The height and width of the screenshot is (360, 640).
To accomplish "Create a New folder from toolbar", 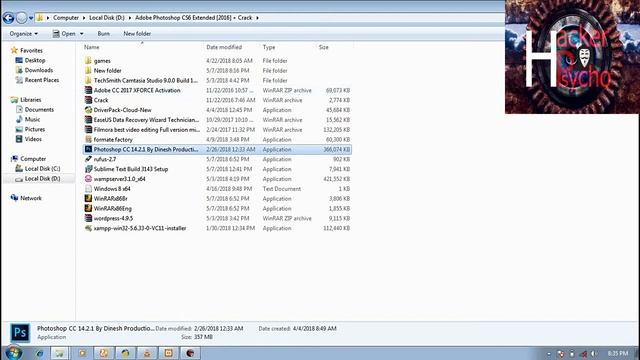I will click(x=137, y=34).
